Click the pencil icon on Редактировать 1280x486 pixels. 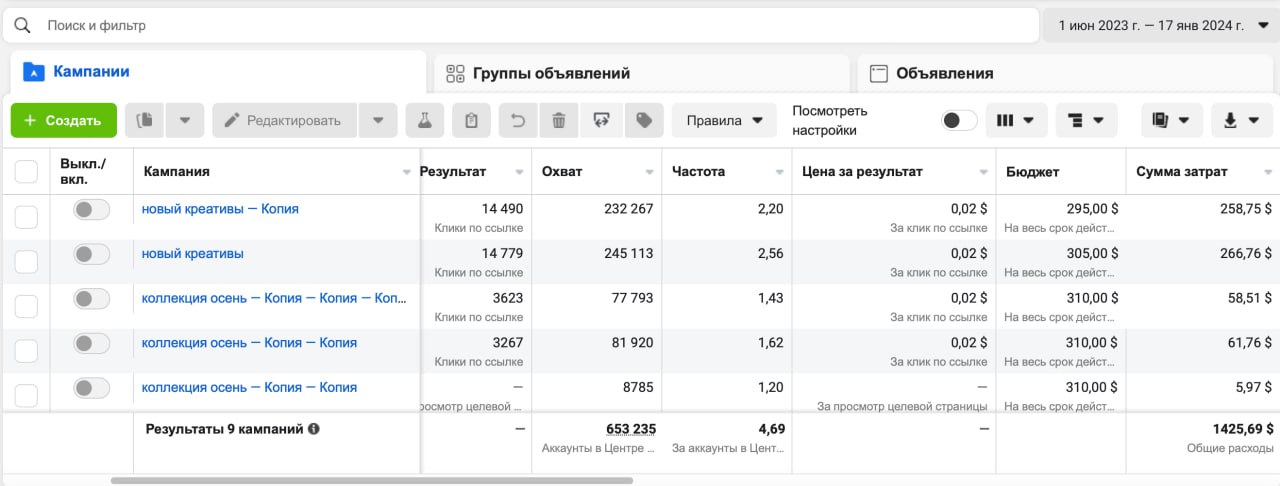click(x=231, y=120)
